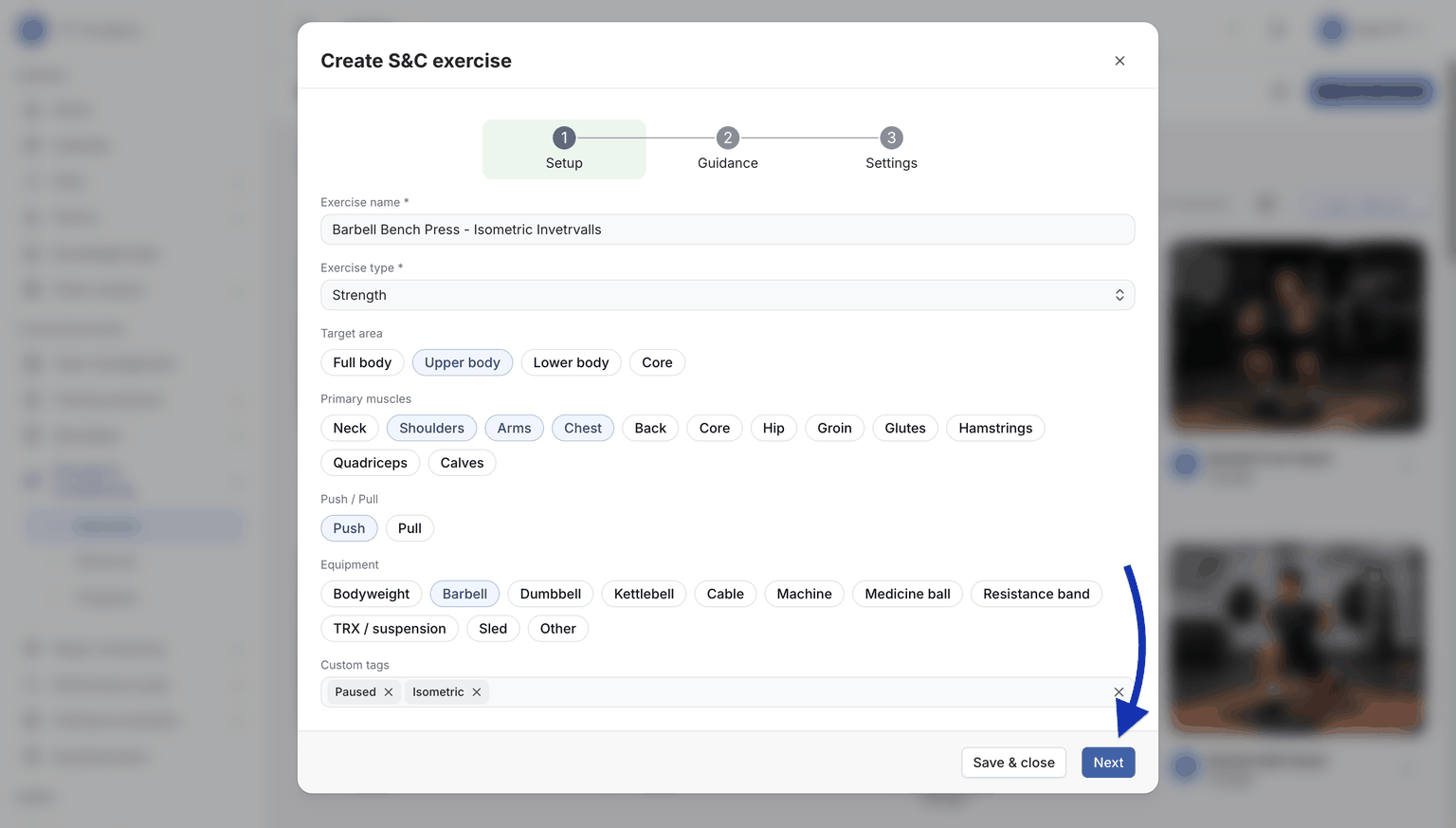Image resolution: width=1456 pixels, height=828 pixels.
Task: Select Core under Target area
Action: (657, 362)
